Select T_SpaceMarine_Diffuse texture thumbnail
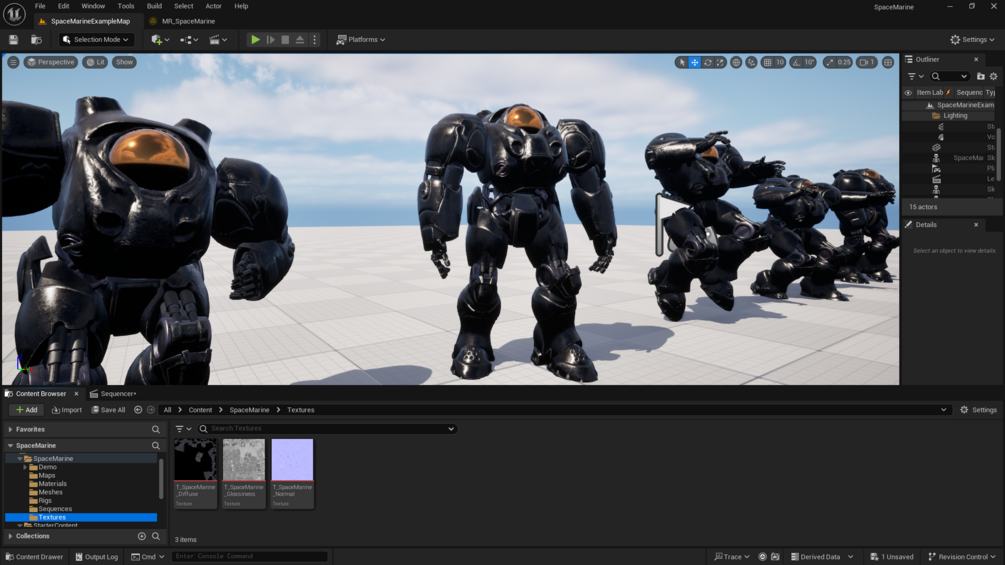The width and height of the screenshot is (1005, 565). click(195, 473)
